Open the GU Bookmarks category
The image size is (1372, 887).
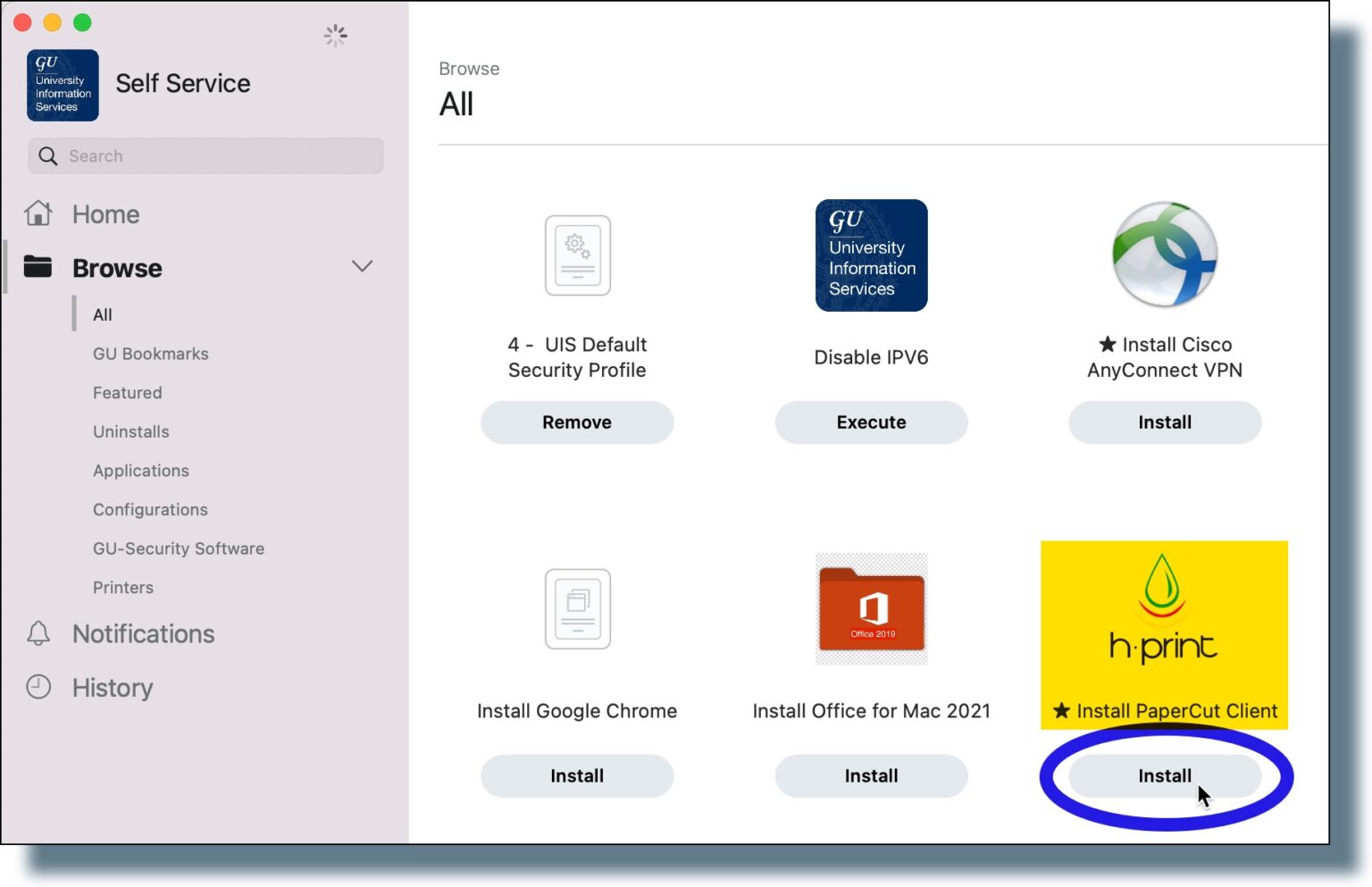150,354
